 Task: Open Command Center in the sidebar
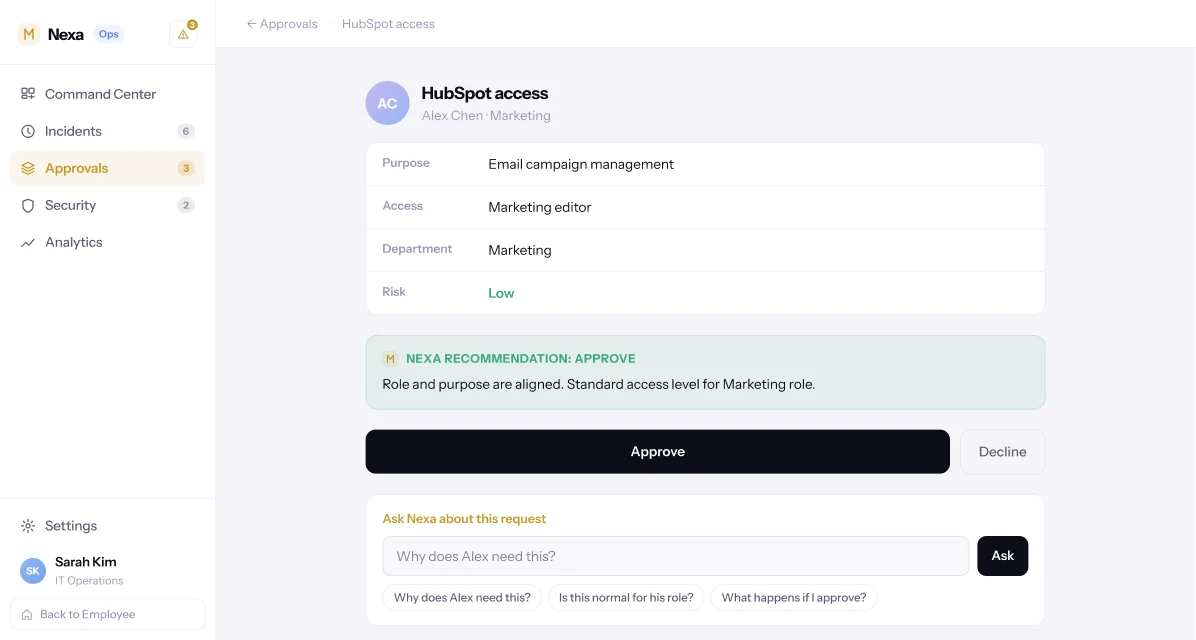coord(108,94)
